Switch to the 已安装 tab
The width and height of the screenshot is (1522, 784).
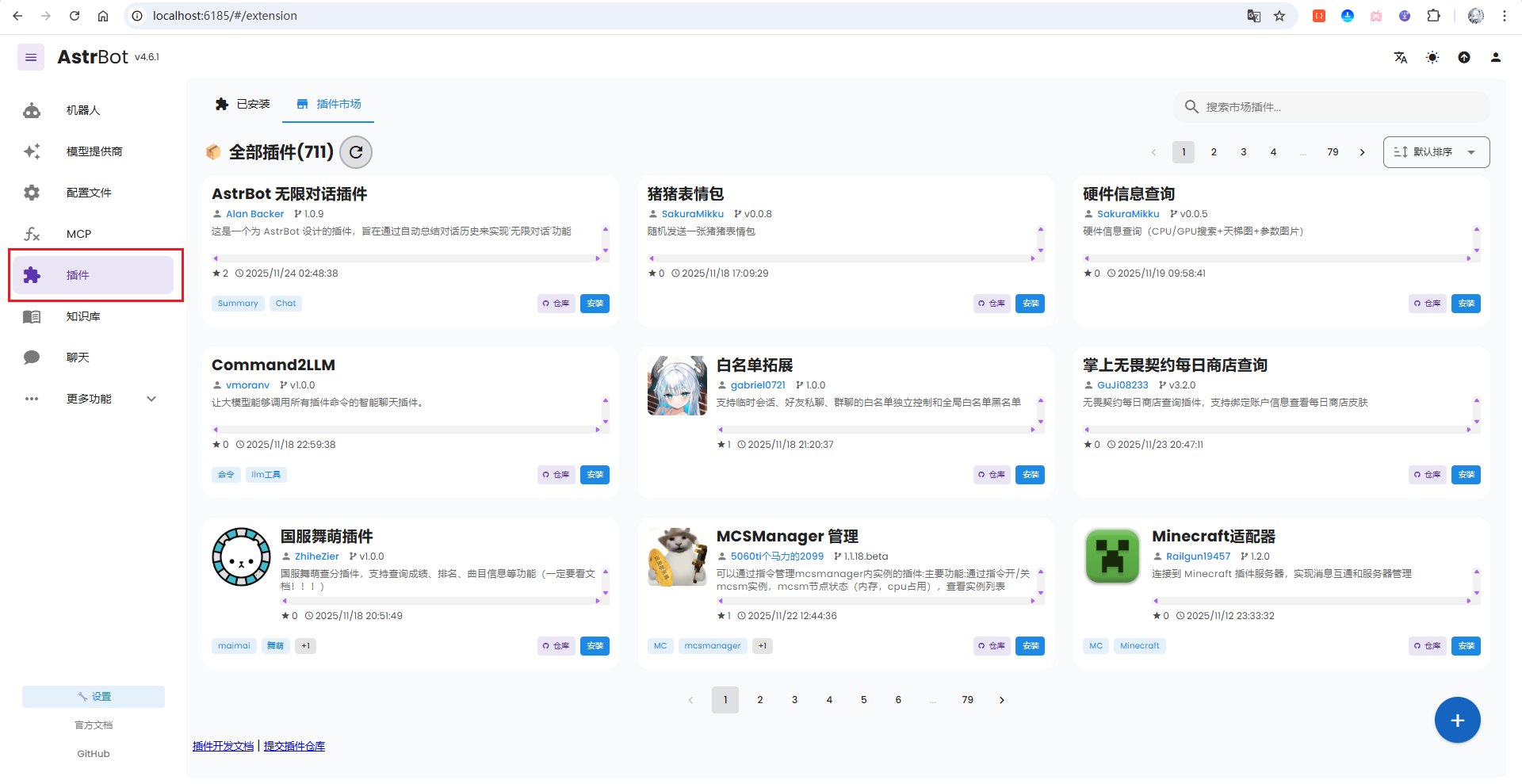[243, 104]
